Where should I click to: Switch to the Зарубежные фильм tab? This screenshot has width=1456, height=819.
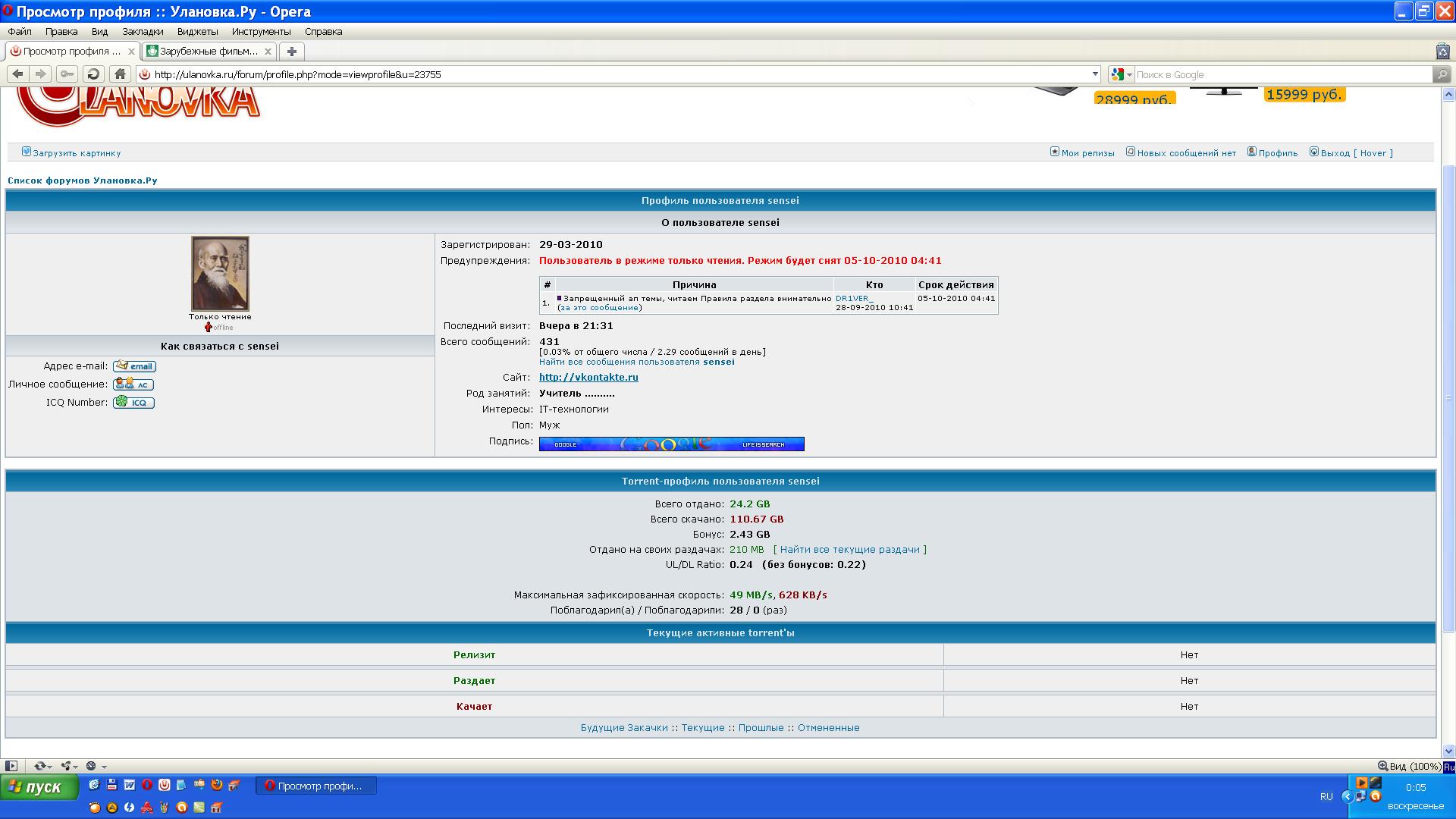coord(205,51)
